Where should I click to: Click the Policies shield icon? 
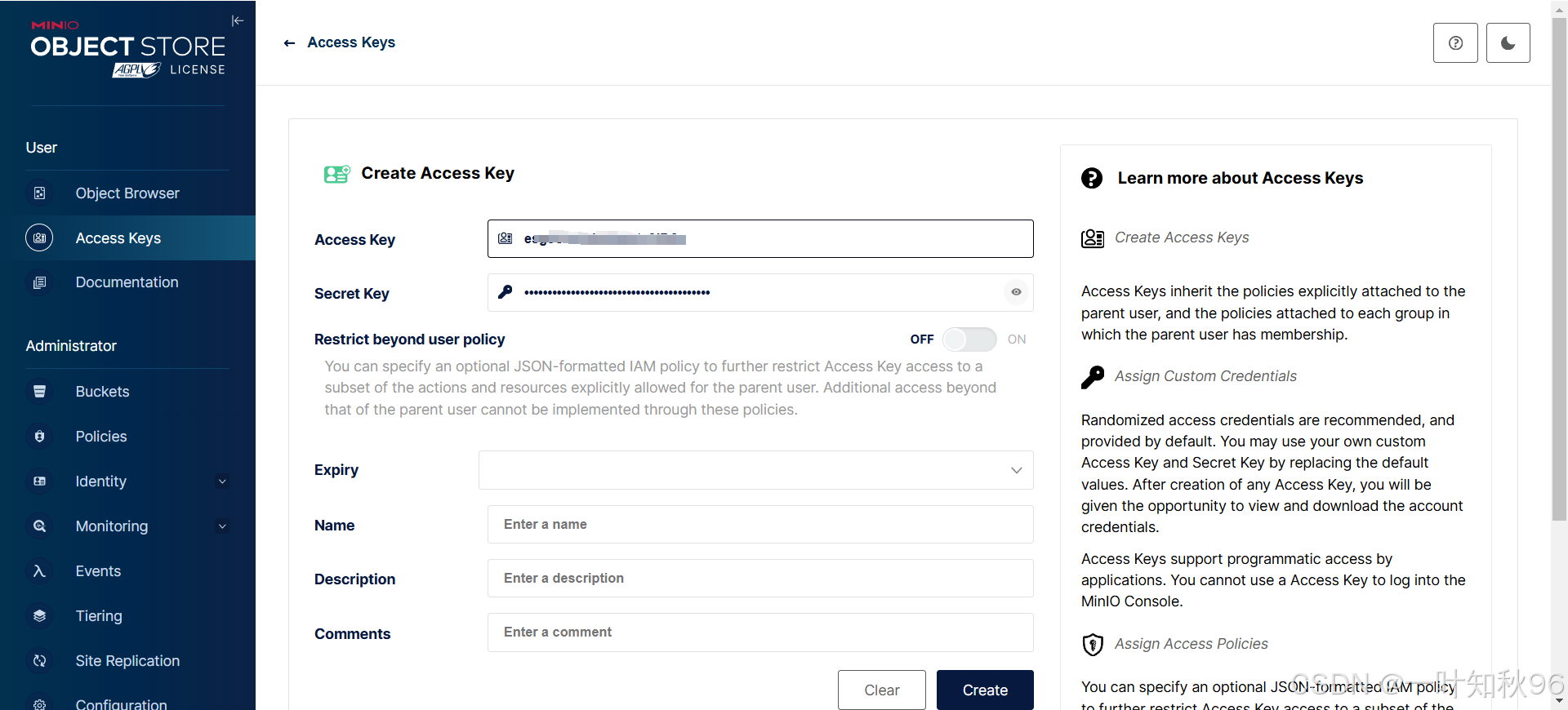[x=39, y=437]
